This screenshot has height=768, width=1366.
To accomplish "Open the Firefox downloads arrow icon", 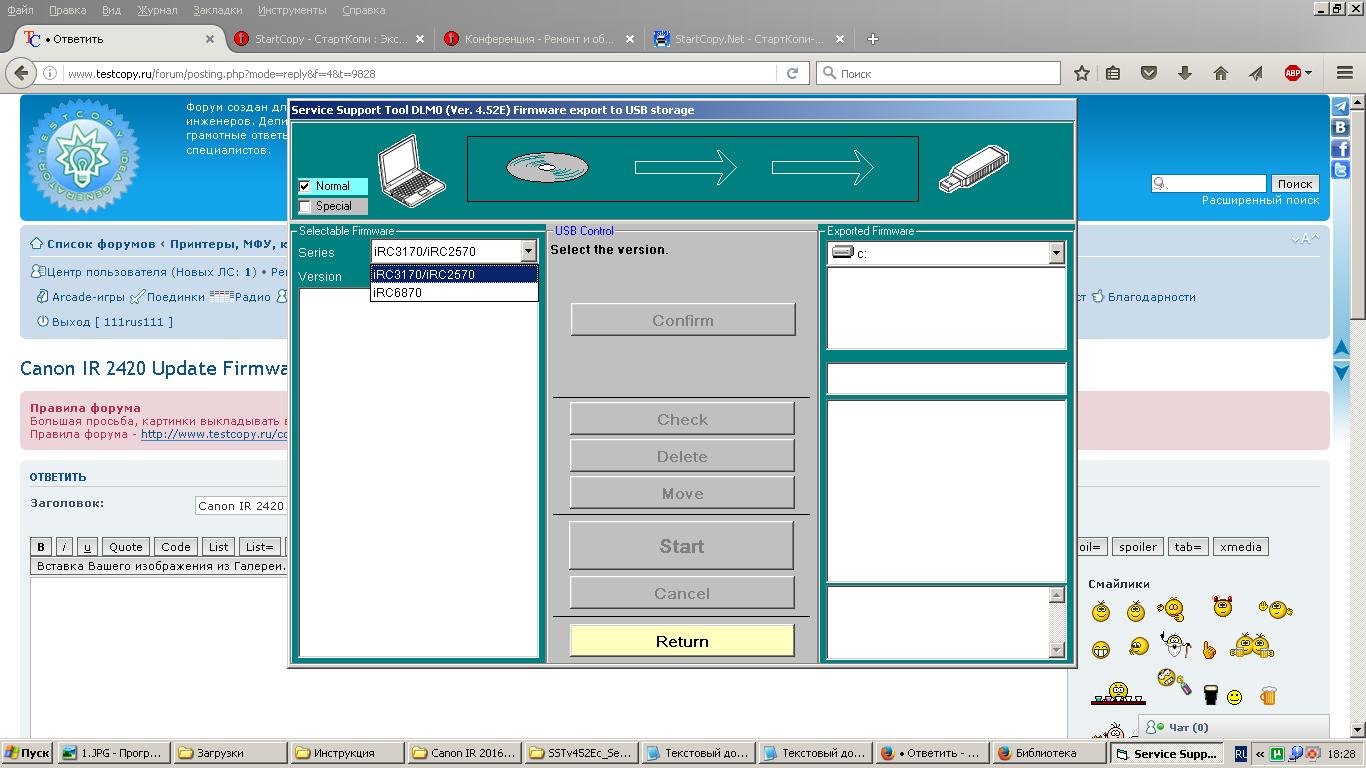I will tap(1185, 73).
